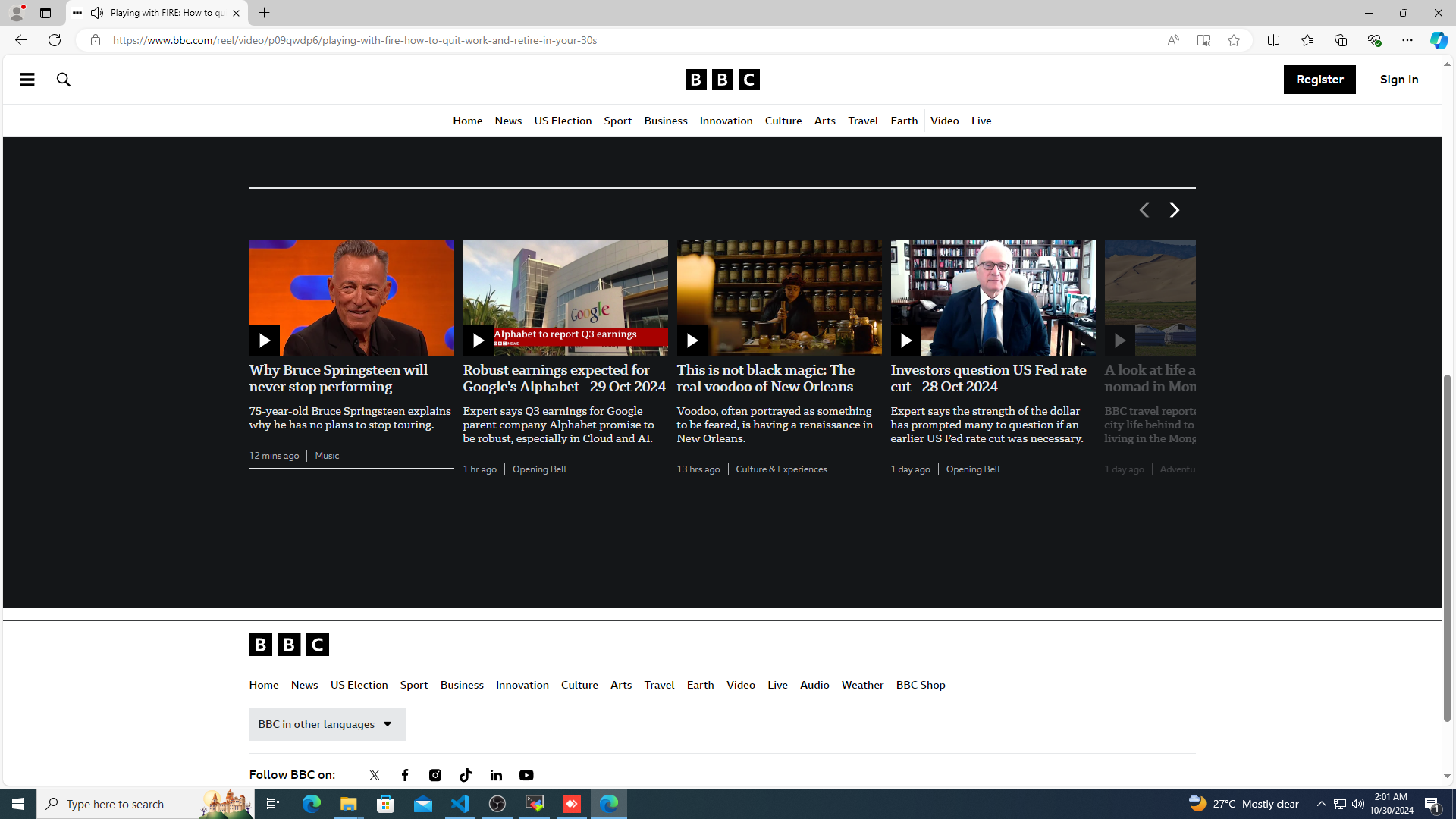Open BBC TikTok page icon

point(466,775)
